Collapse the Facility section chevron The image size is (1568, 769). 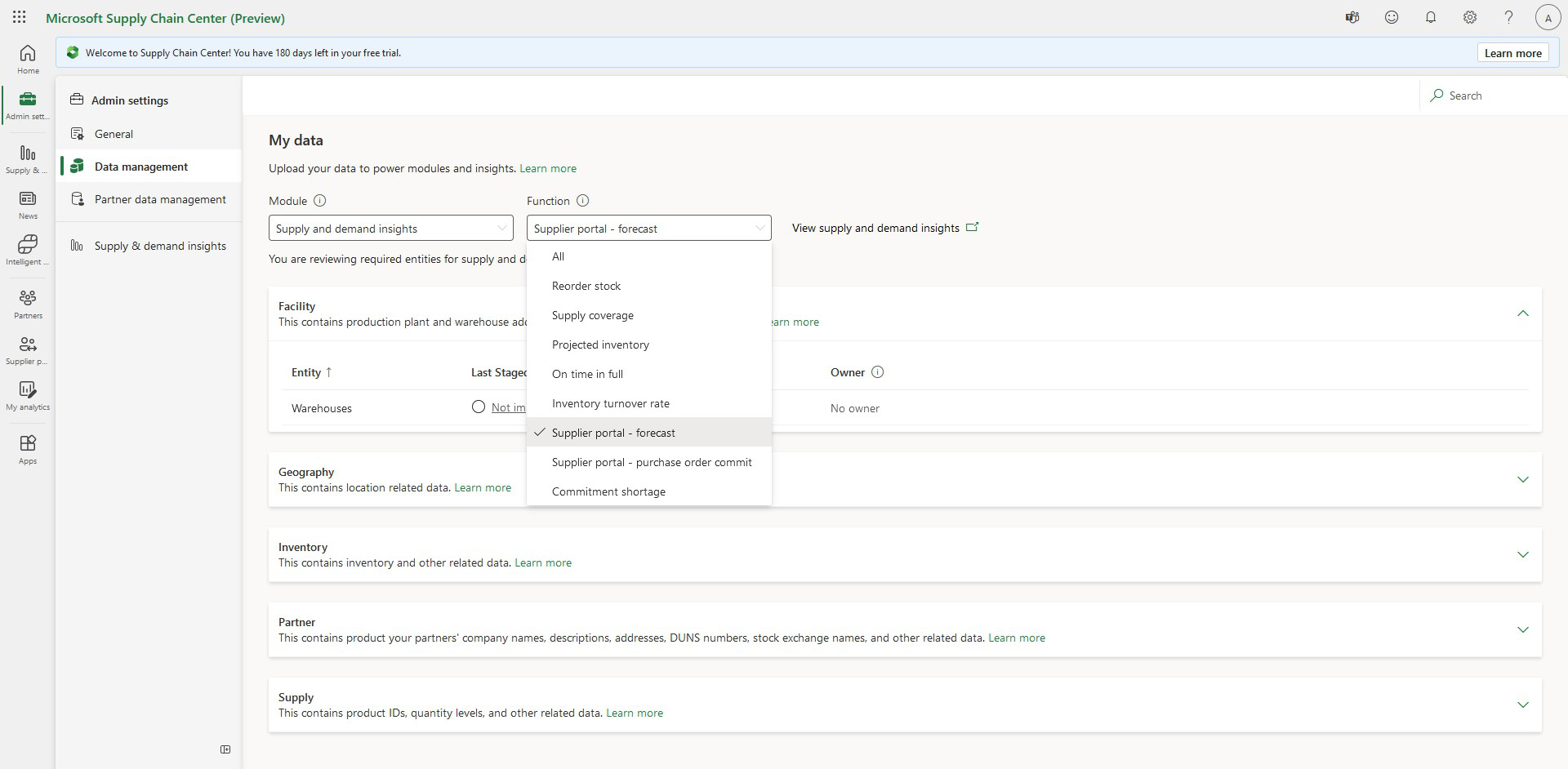[x=1522, y=313]
